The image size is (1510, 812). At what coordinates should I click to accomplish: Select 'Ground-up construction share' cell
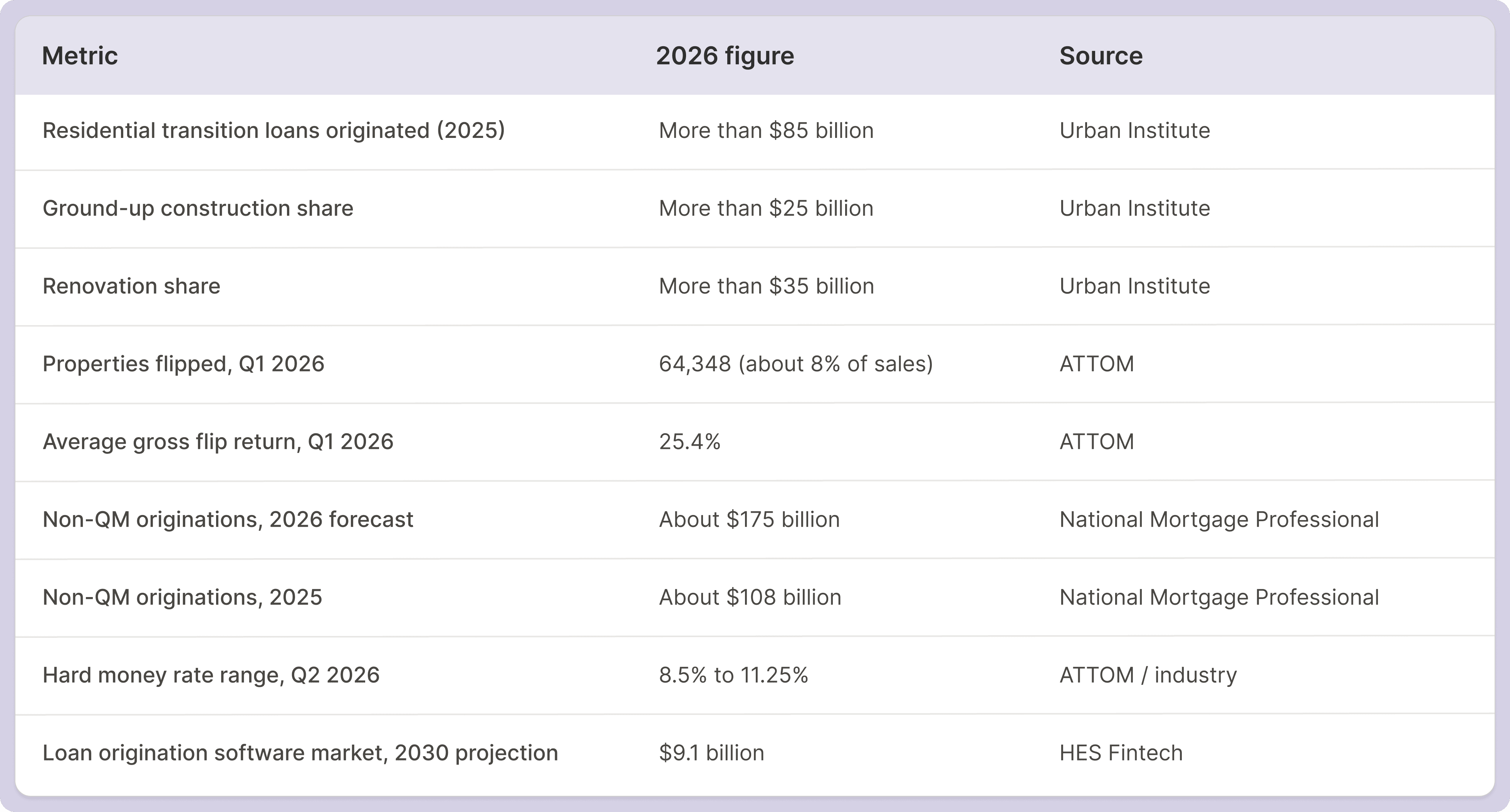pyautogui.click(x=198, y=209)
